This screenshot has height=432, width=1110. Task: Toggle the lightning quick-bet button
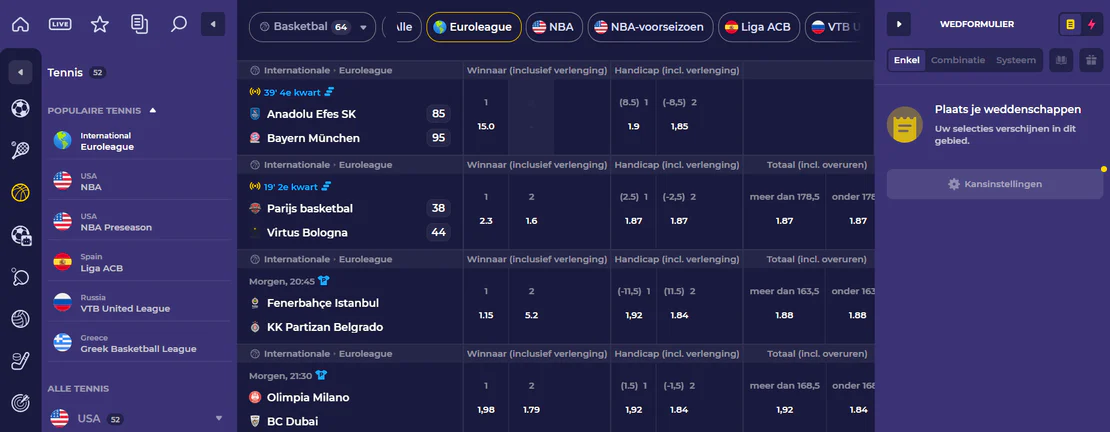point(1091,24)
